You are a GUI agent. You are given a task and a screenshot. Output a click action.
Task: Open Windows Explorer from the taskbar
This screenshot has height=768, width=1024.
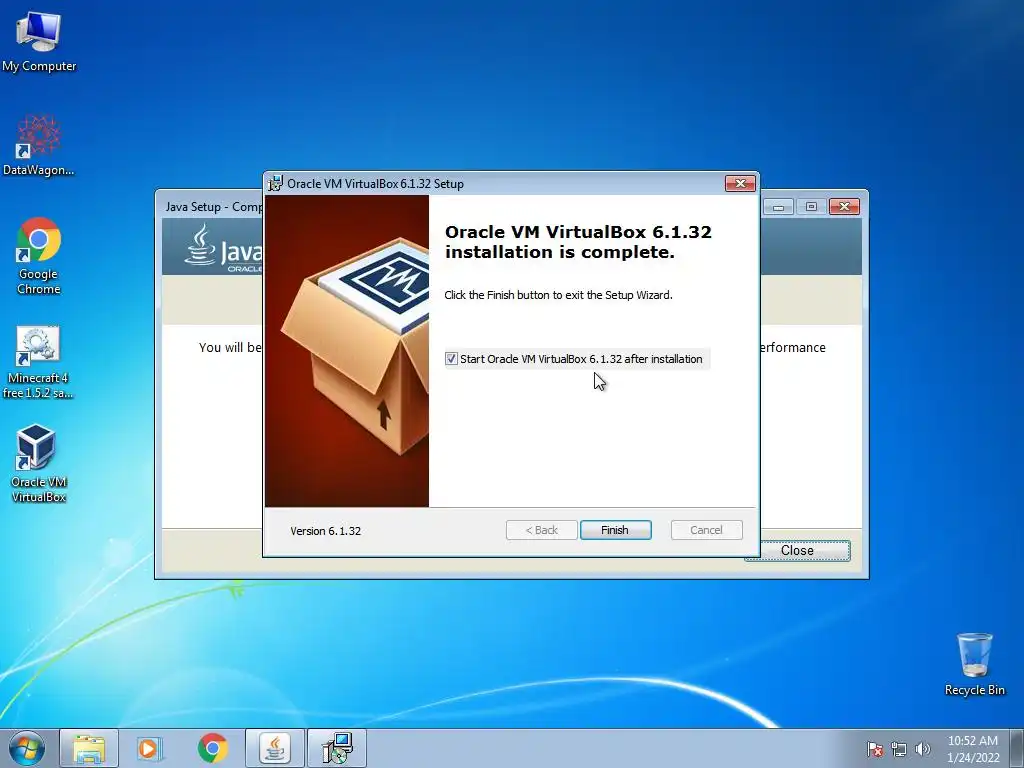pos(89,748)
